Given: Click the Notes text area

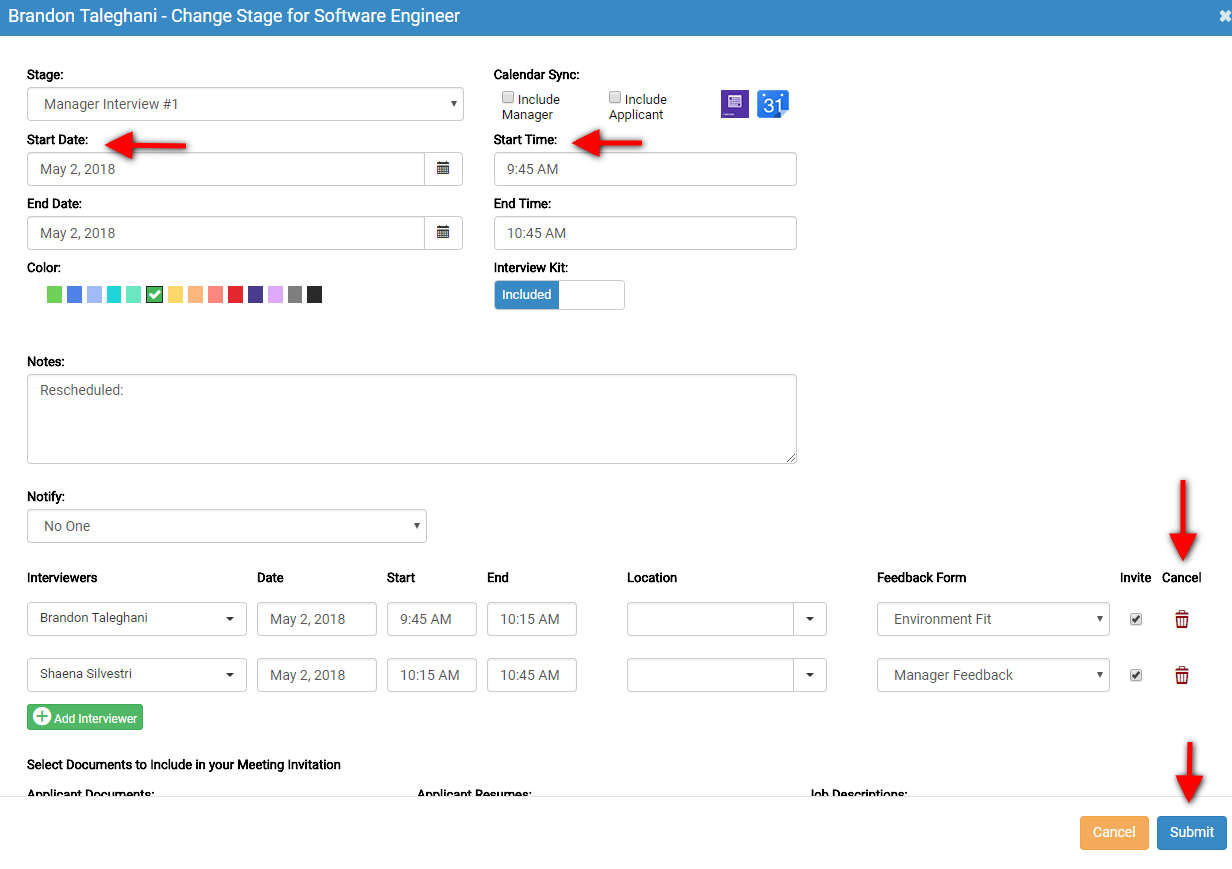Looking at the screenshot, I should 412,419.
